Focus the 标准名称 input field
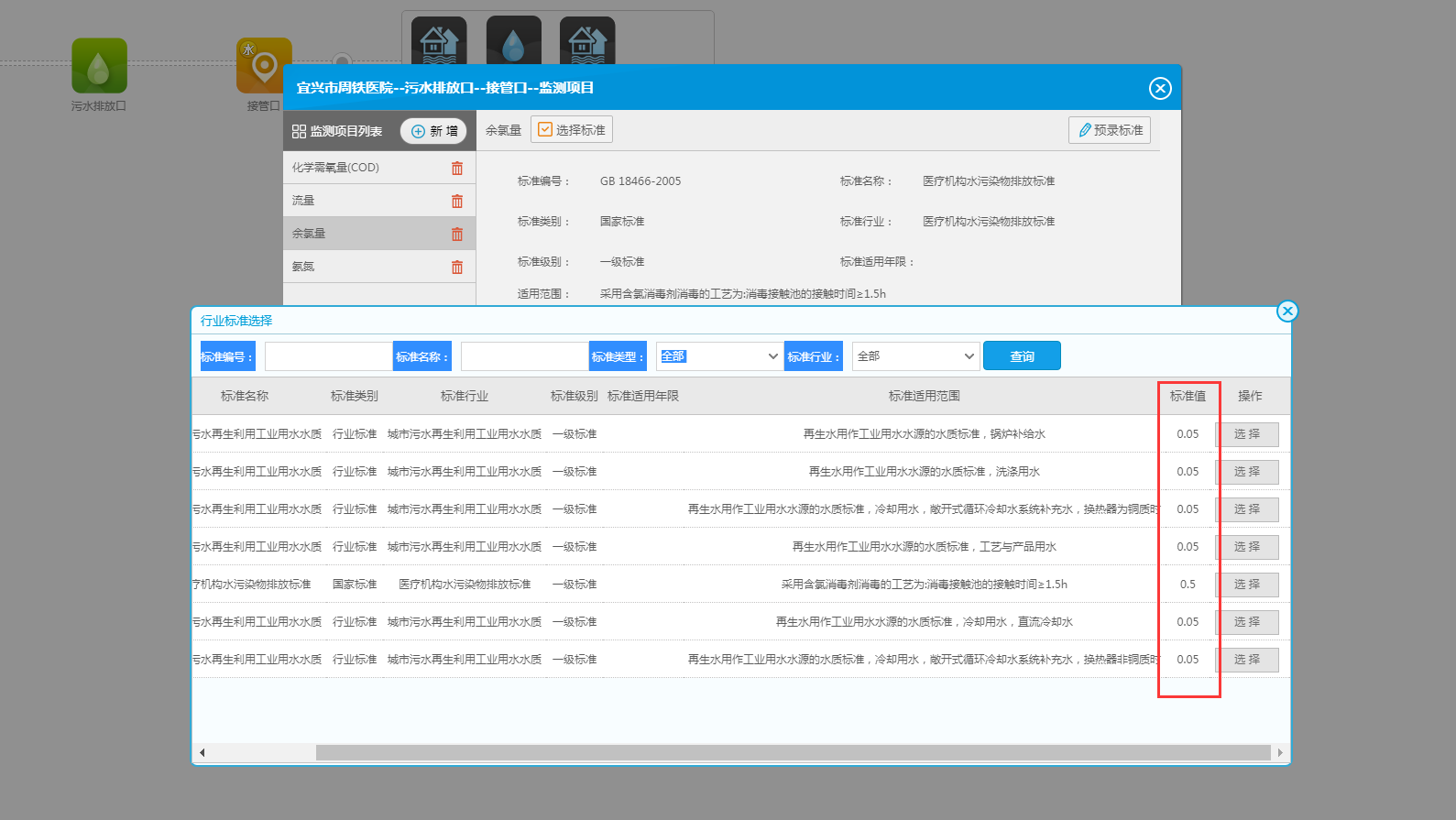1456x820 pixels. pyautogui.click(x=525, y=356)
